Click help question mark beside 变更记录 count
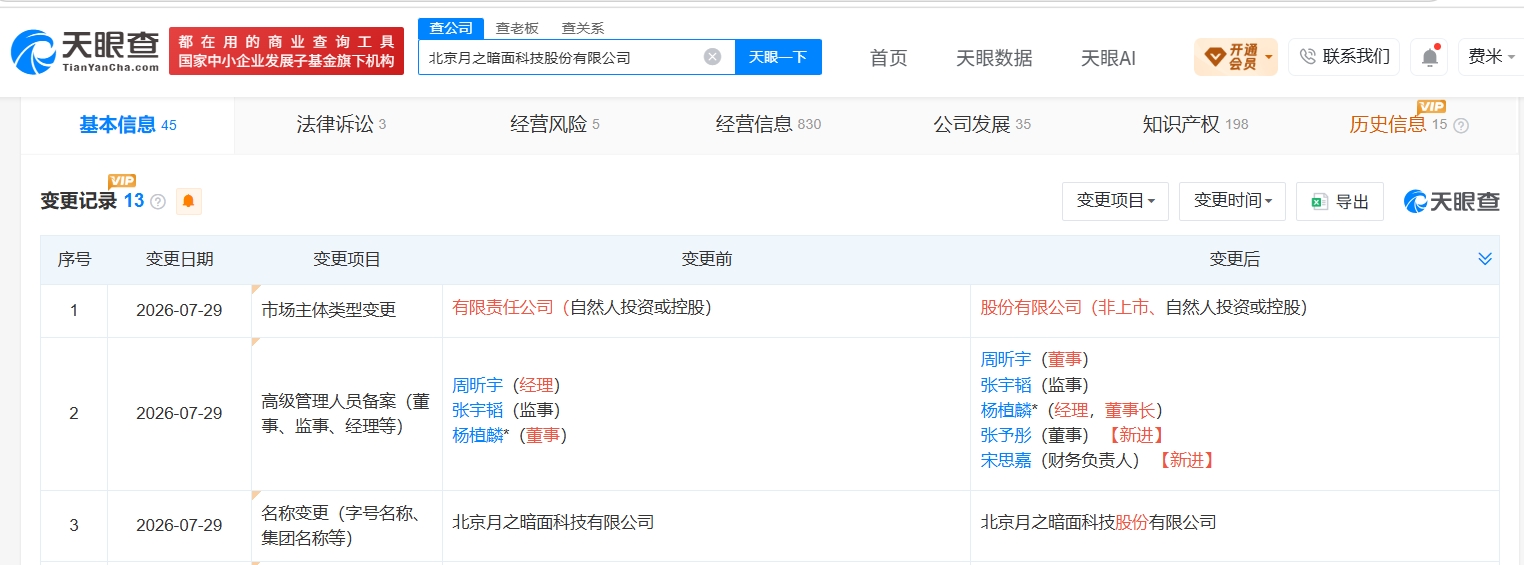The width and height of the screenshot is (1524, 565). click(x=158, y=202)
